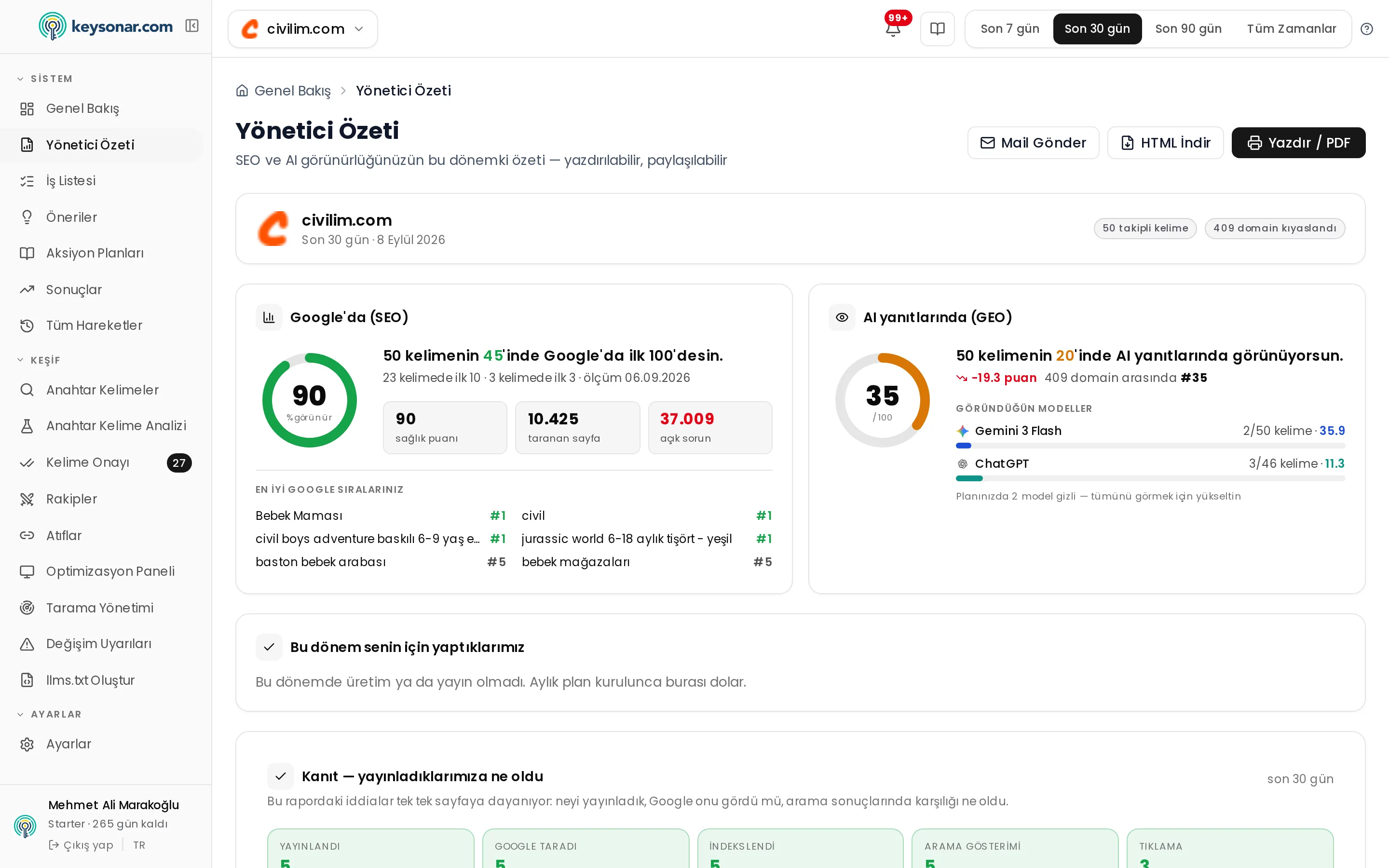Log out via Çıkış yap
This screenshot has height=868, width=1389.
tap(81, 845)
